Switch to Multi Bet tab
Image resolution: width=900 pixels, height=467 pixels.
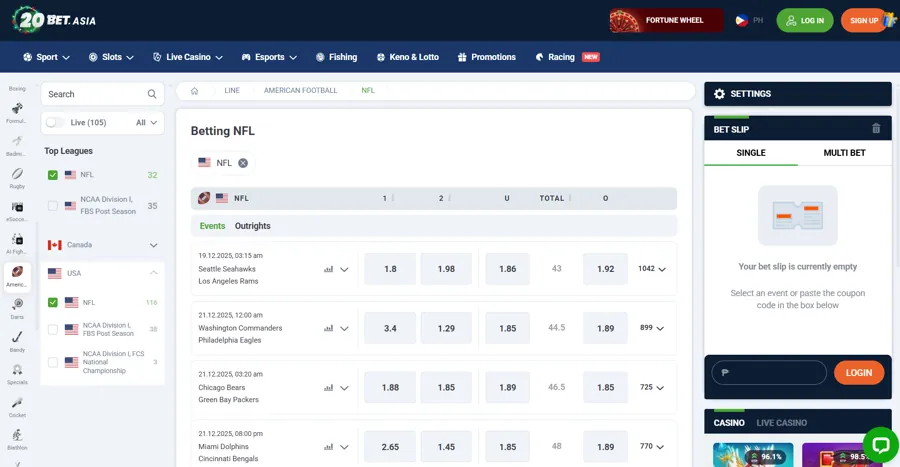click(x=844, y=153)
